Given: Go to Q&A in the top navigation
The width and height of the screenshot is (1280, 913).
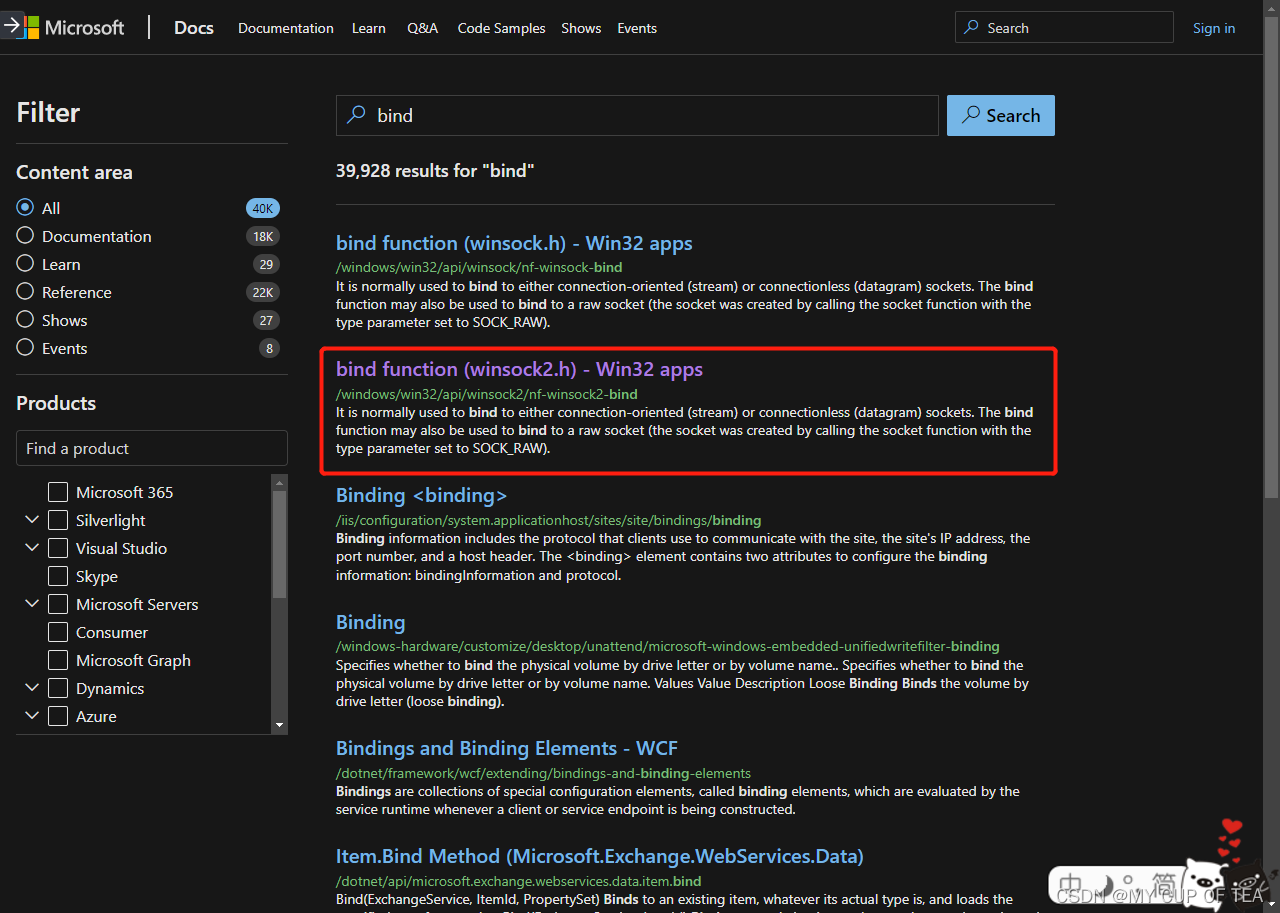Looking at the screenshot, I should pos(422,28).
